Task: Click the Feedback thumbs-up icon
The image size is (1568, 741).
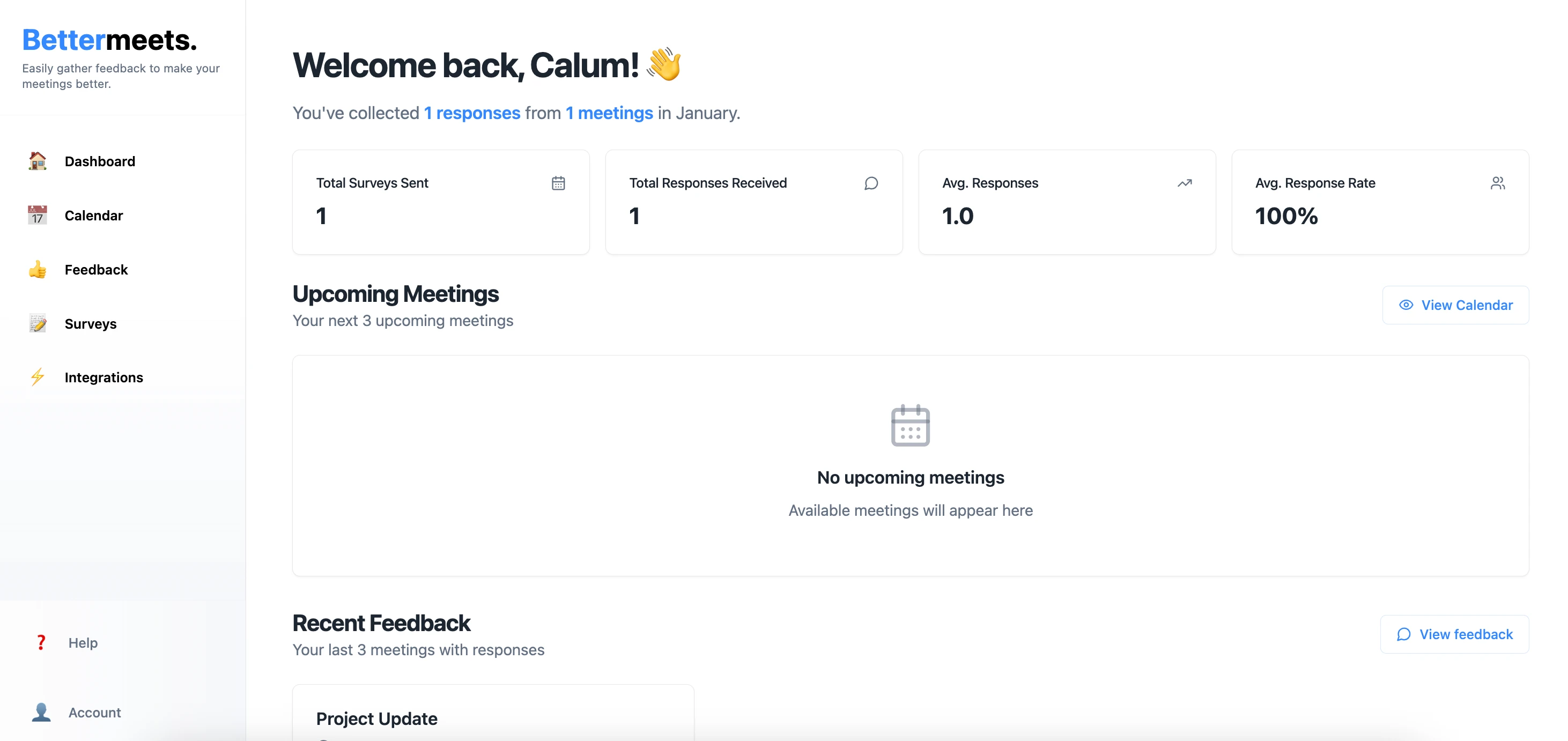Action: click(x=38, y=270)
